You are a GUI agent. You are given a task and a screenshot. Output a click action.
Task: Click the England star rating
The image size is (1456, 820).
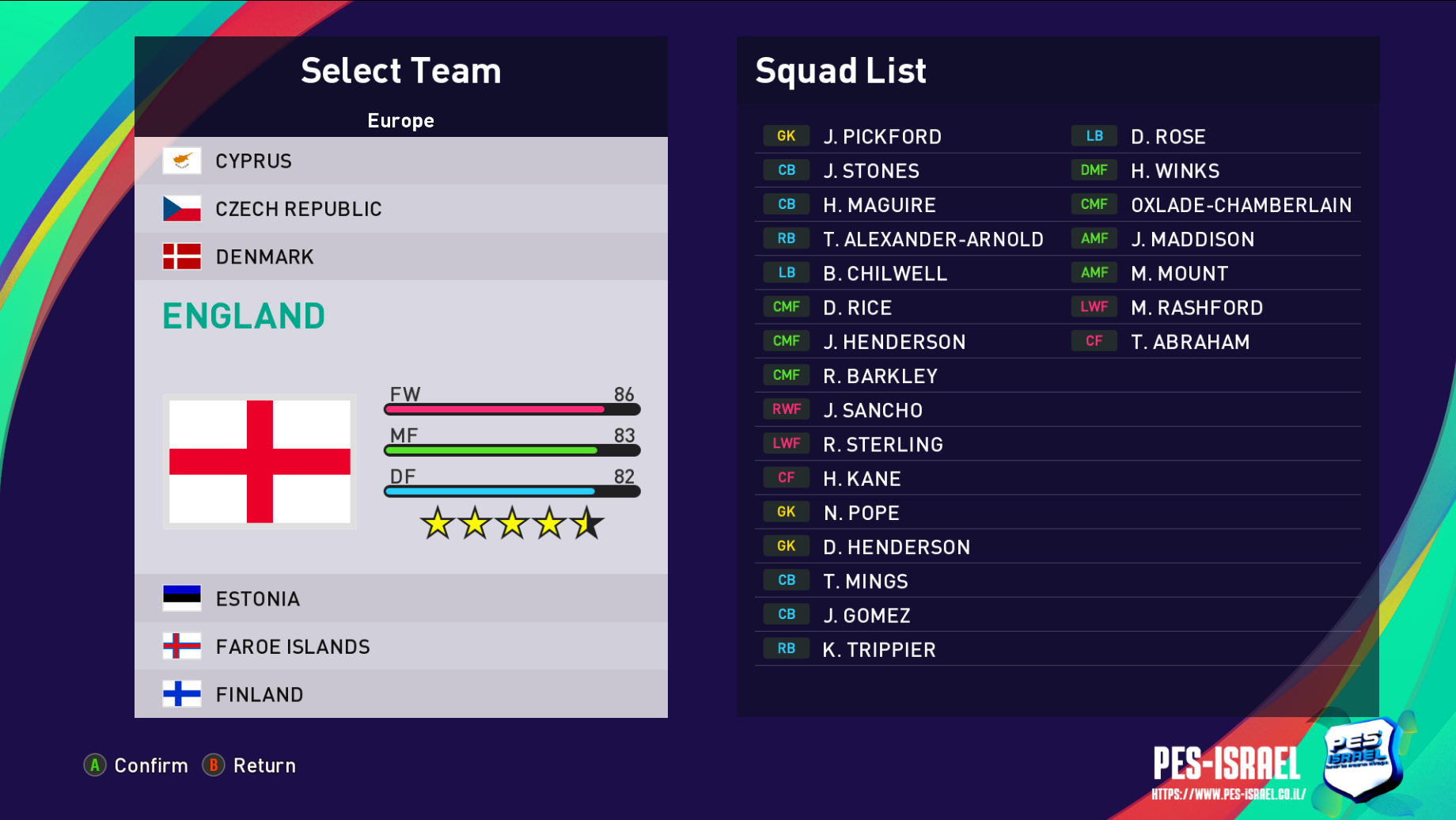pos(511,523)
